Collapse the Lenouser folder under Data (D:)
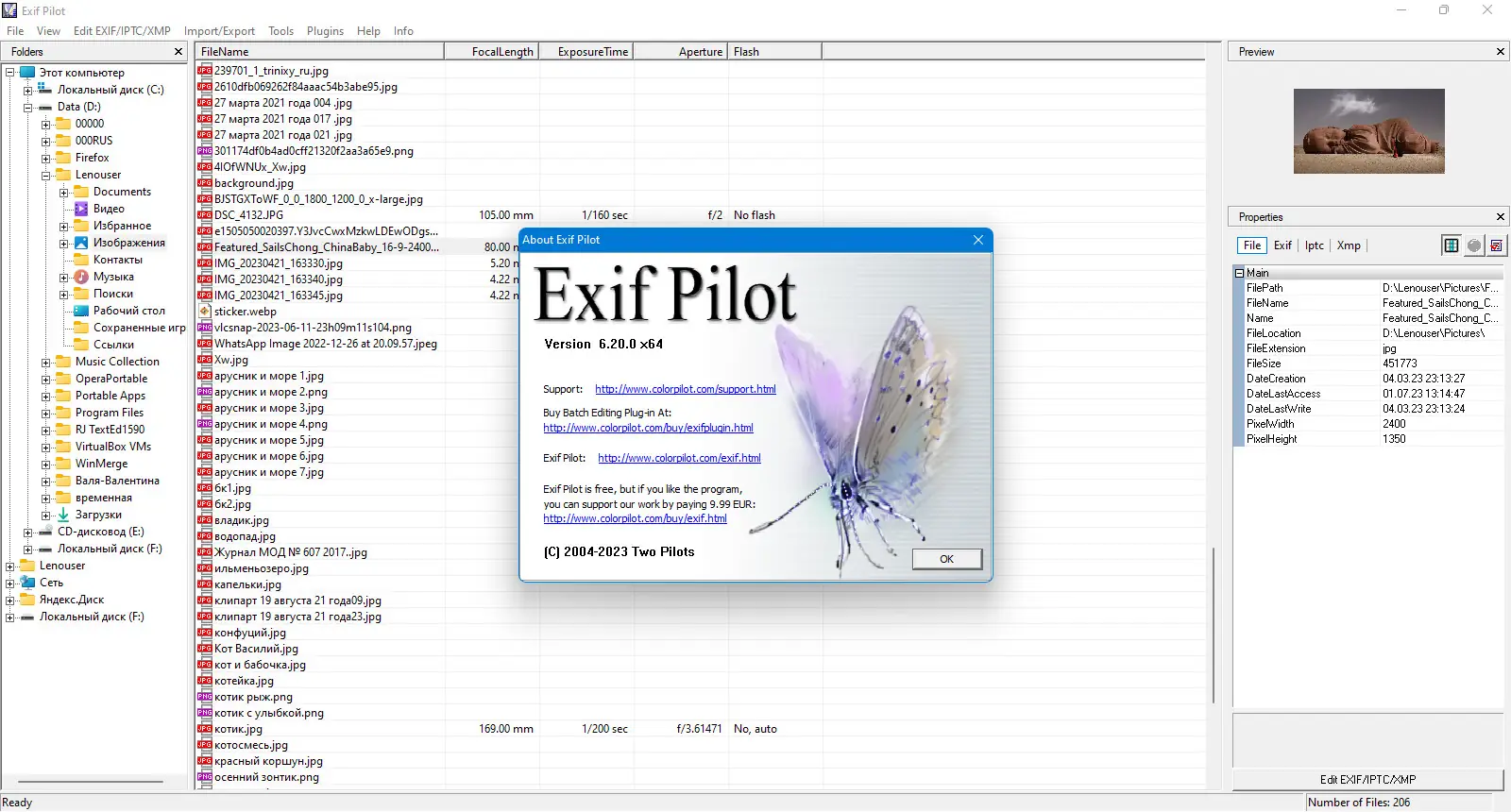This screenshot has height=812, width=1511. point(45,175)
